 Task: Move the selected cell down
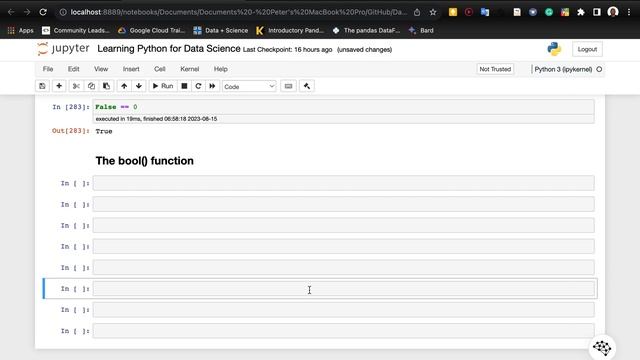point(139,86)
